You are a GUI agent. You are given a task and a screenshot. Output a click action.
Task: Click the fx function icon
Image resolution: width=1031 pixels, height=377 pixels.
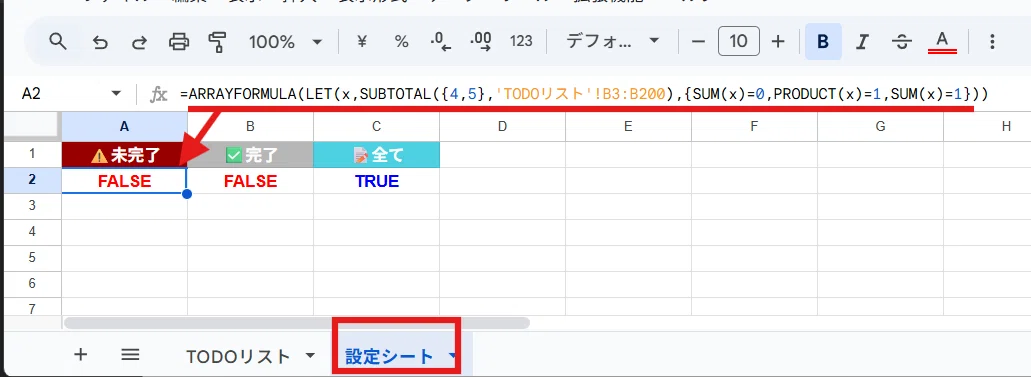(x=158, y=95)
